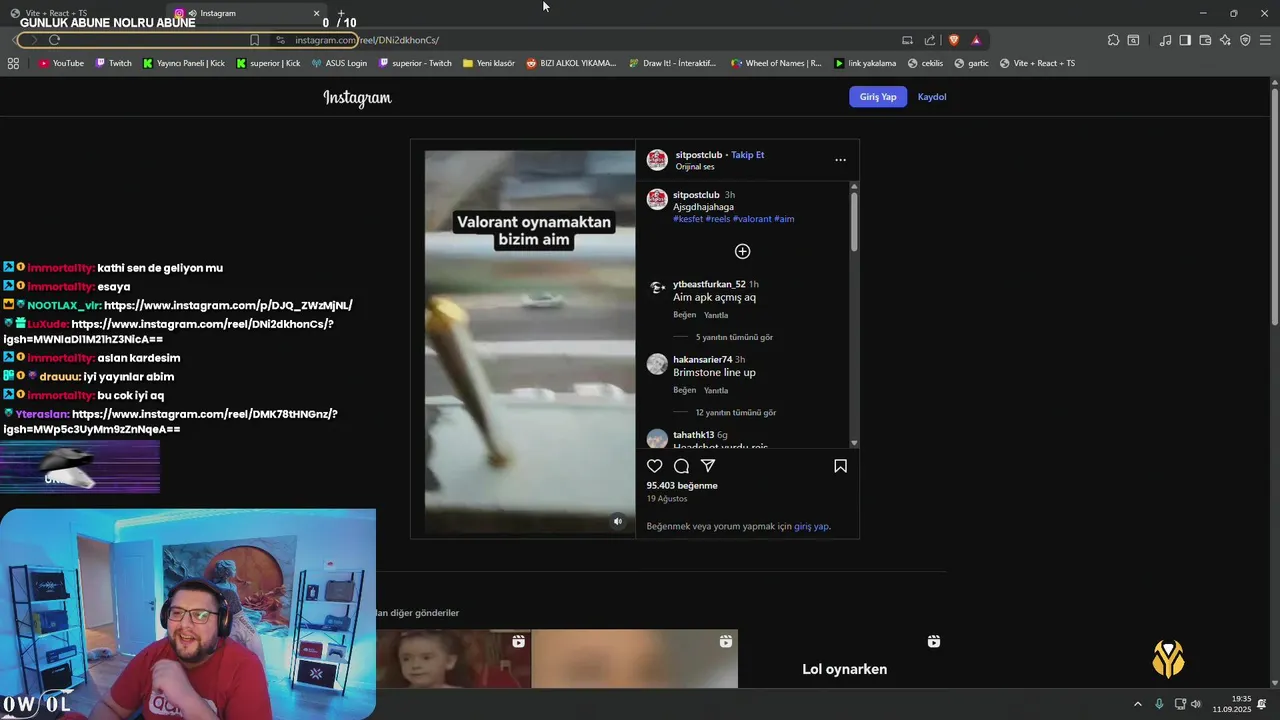Like the reel with heart icon
Screen dimensions: 1280x720
coord(654,466)
